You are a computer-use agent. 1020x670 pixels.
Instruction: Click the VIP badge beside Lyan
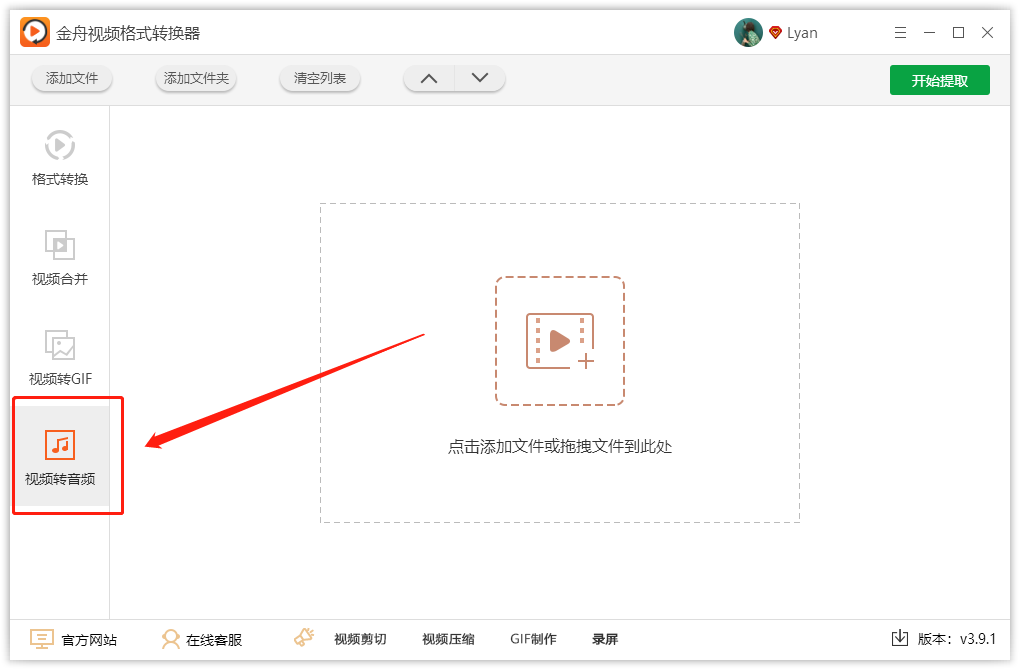(775, 33)
